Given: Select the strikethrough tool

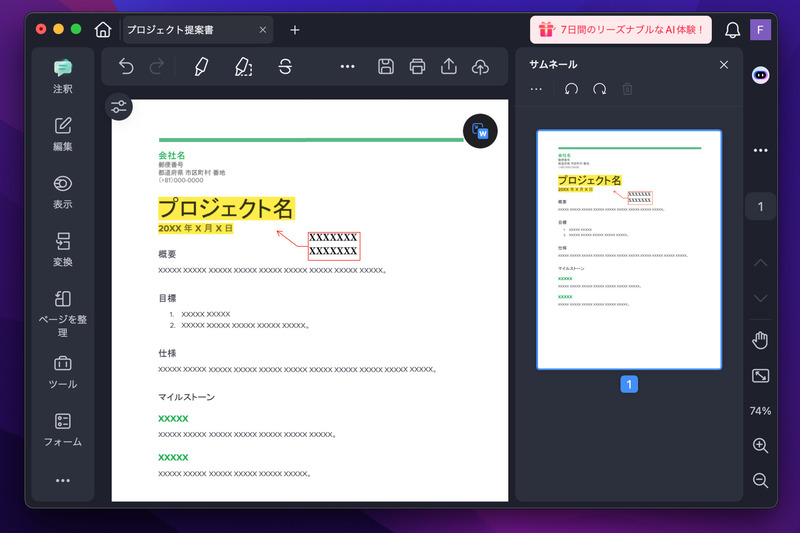Looking at the screenshot, I should [x=285, y=66].
